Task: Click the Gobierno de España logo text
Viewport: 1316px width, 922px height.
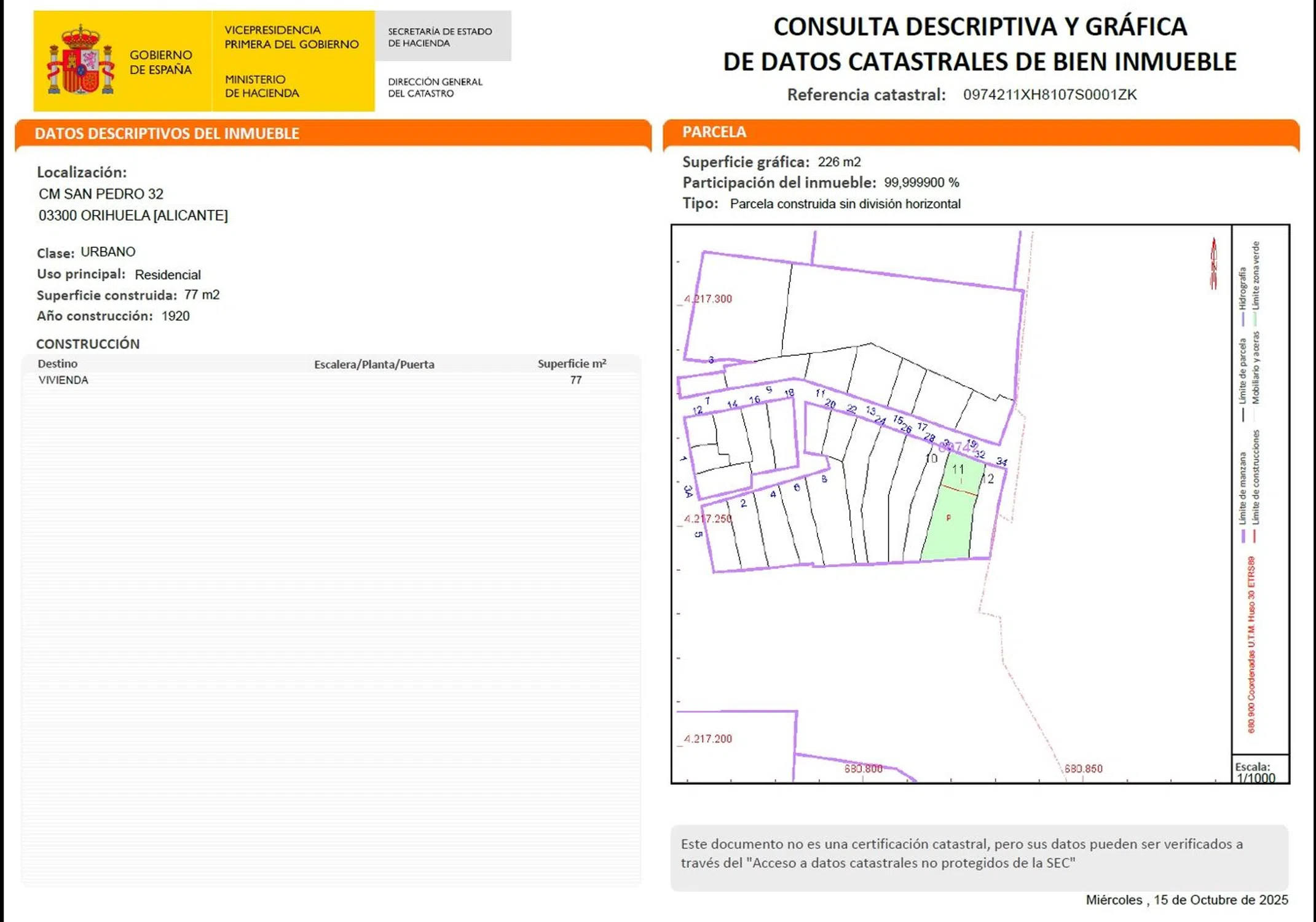Action: [x=160, y=62]
